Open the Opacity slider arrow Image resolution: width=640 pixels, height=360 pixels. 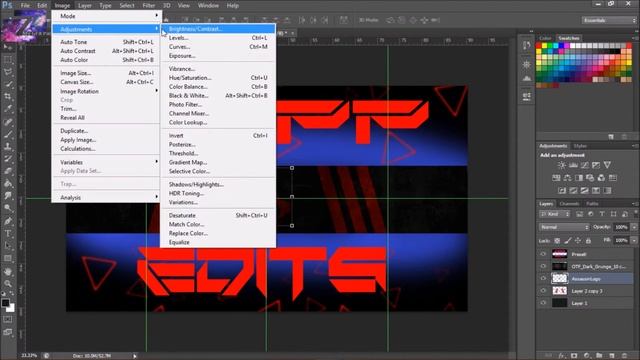(x=634, y=227)
